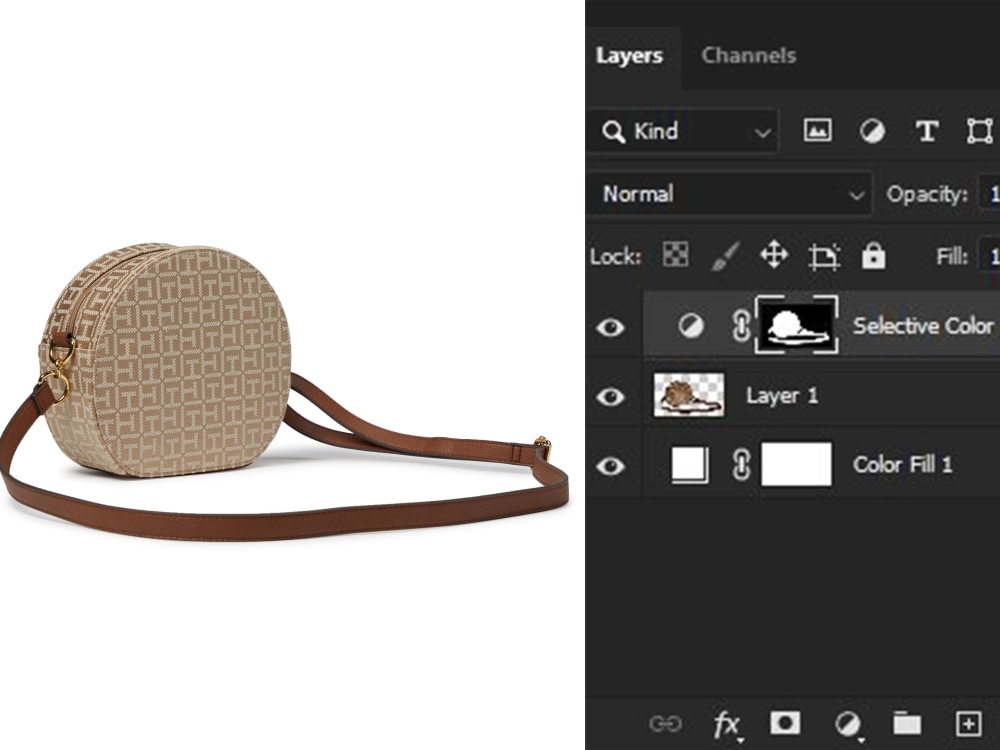Viewport: 1000px width, 750px height.
Task: Lock all padlock icon
Action: click(873, 255)
